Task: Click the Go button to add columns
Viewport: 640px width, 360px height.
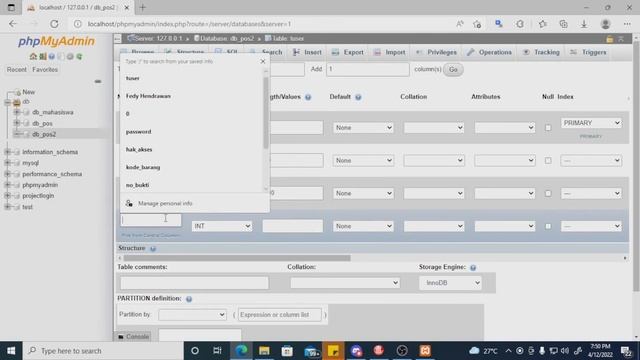Action: (x=453, y=69)
